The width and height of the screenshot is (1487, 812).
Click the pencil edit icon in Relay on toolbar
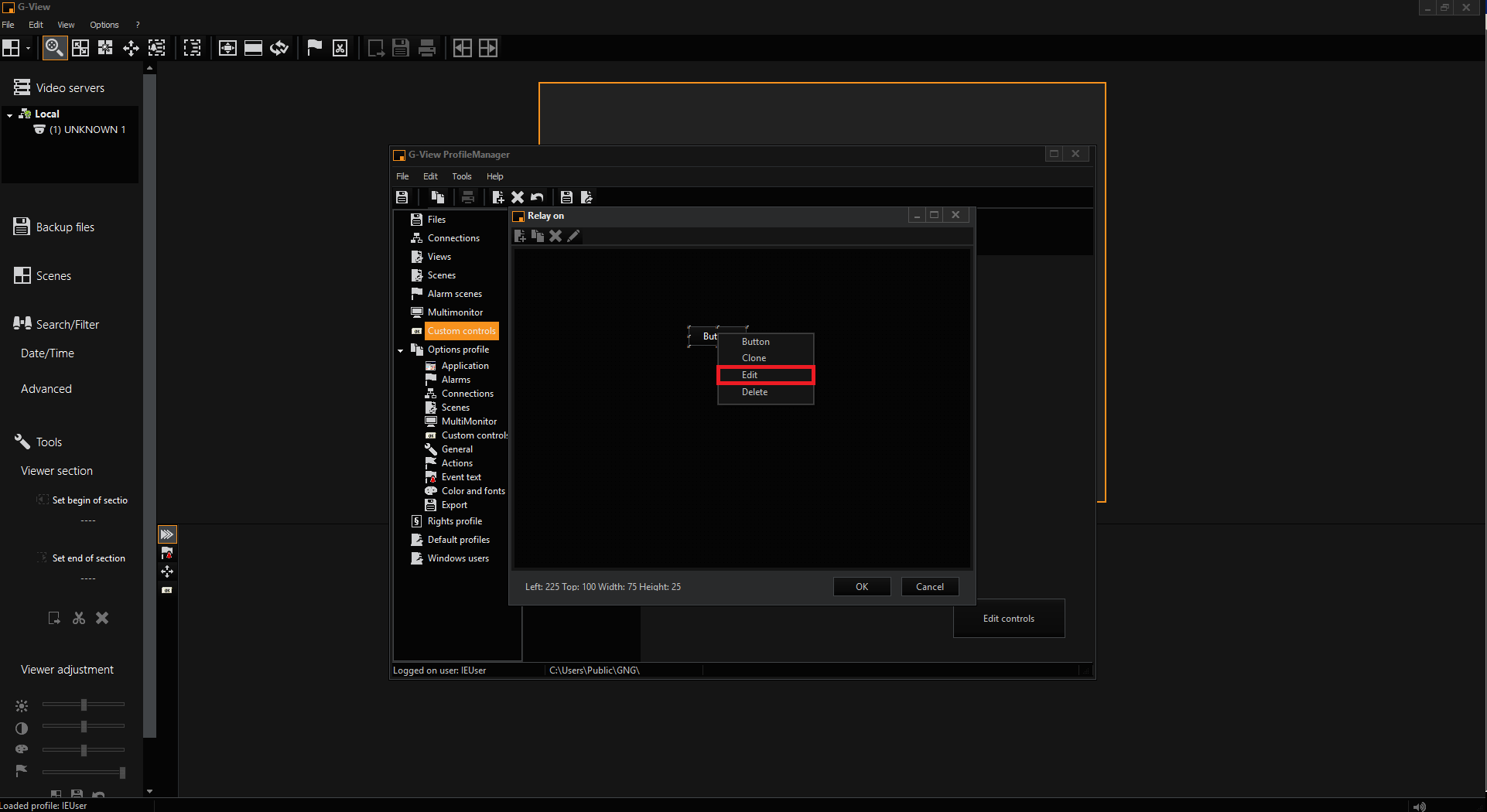pos(573,236)
